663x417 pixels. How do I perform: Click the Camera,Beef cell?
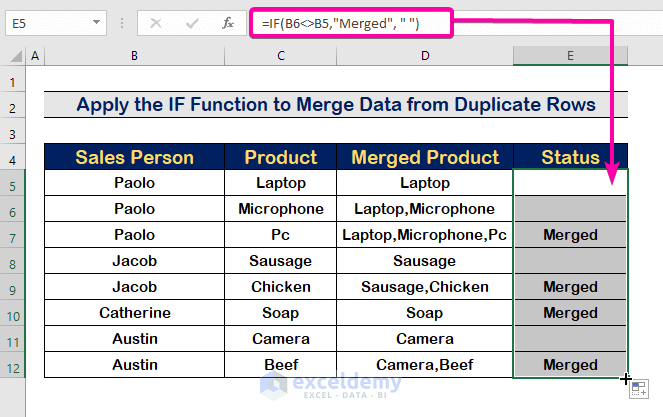pyautogui.click(x=425, y=365)
